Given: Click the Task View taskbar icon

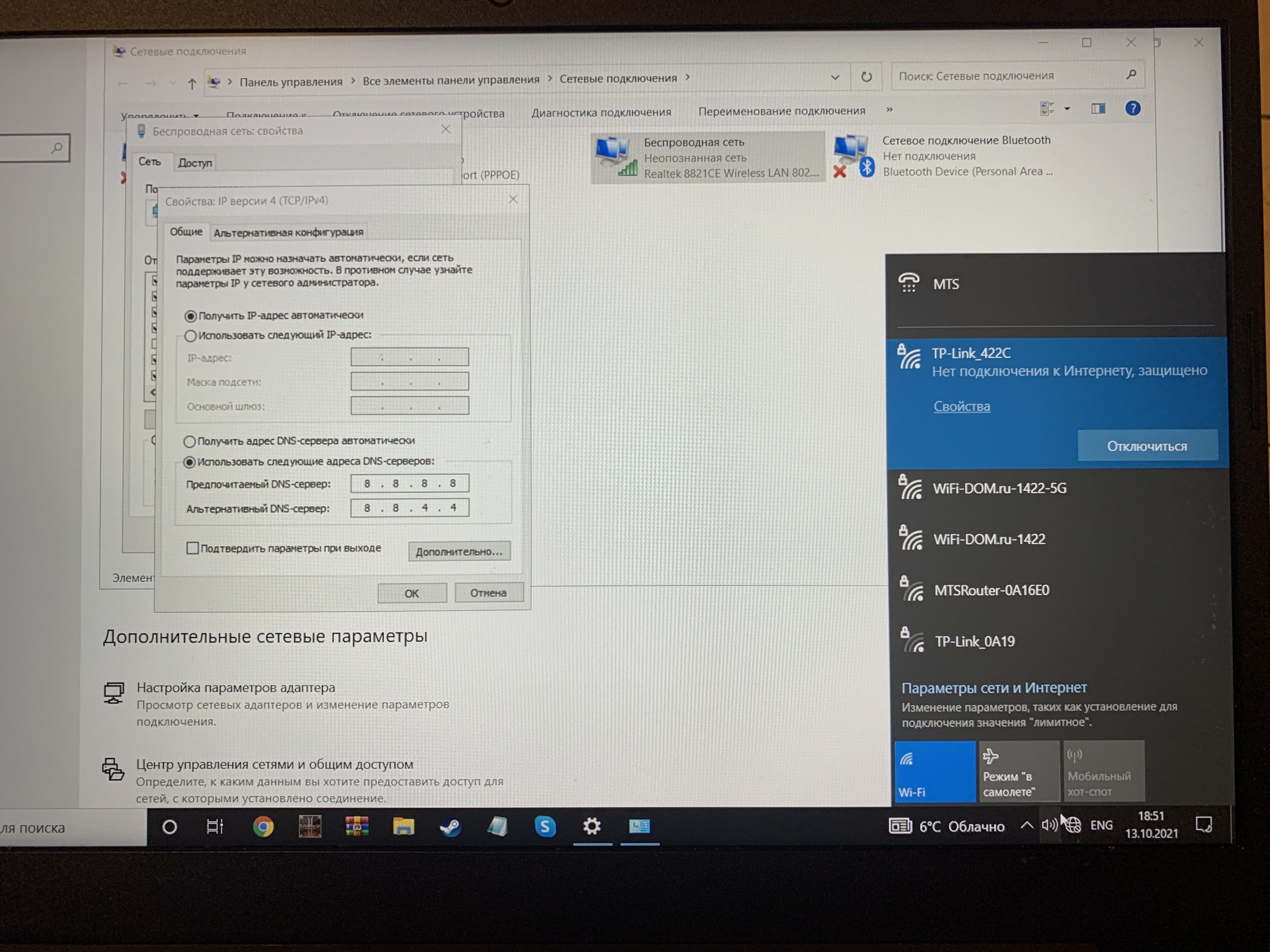Looking at the screenshot, I should 215,827.
